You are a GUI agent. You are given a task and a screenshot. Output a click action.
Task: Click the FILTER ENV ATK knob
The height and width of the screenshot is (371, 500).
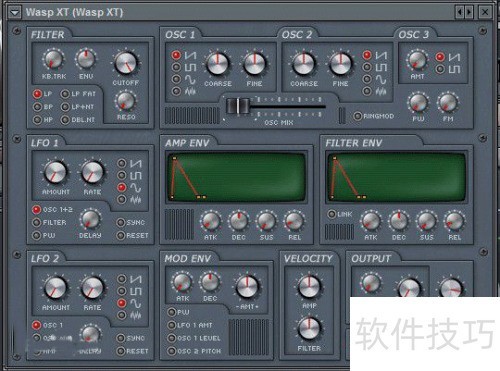pyautogui.click(x=371, y=221)
